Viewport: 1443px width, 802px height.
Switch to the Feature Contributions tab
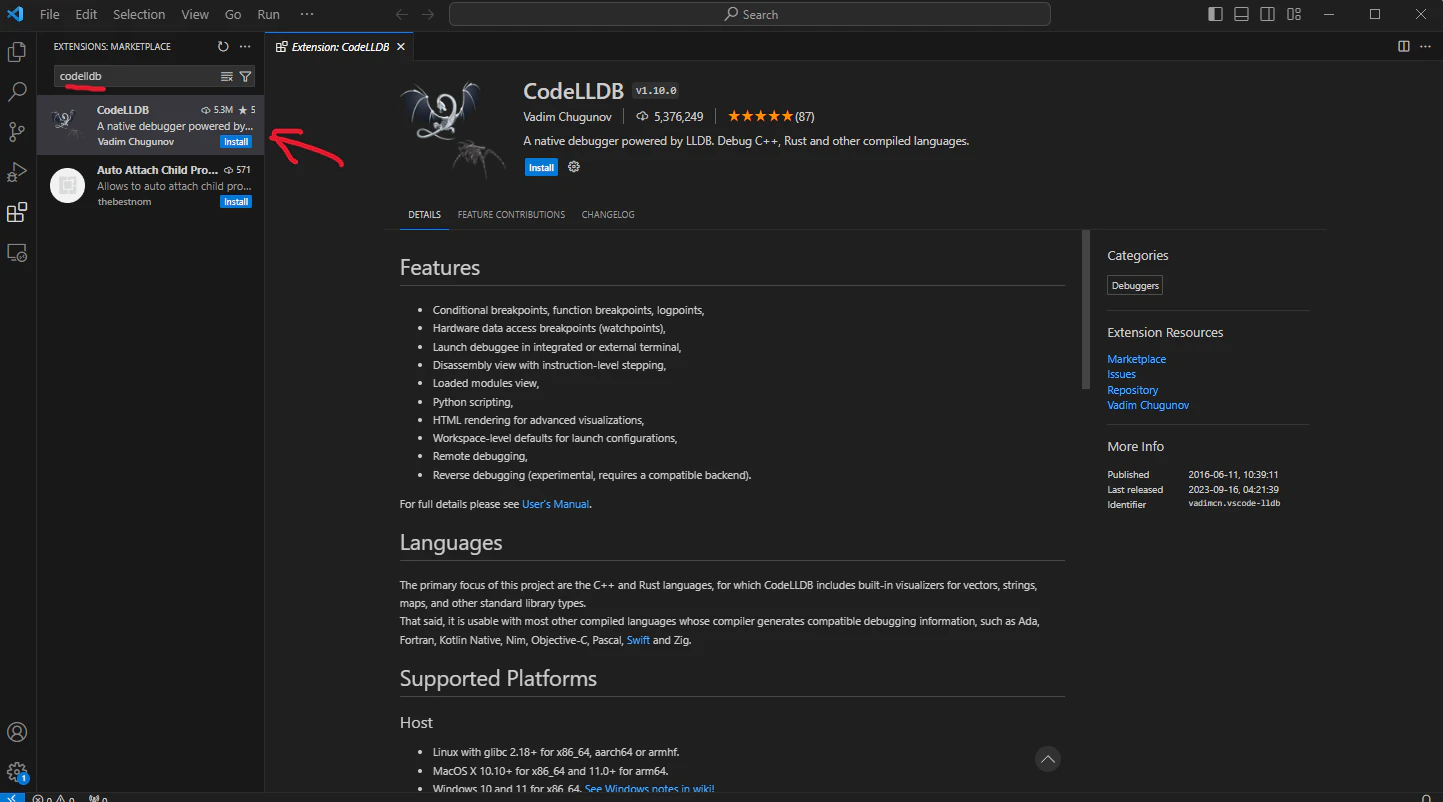pos(511,215)
